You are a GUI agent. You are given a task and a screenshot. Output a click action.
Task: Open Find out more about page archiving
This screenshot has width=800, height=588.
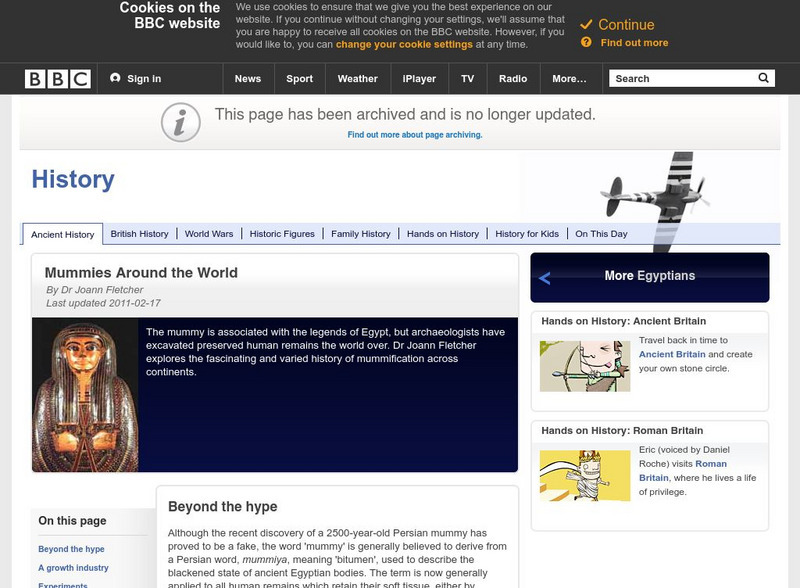pyautogui.click(x=415, y=135)
